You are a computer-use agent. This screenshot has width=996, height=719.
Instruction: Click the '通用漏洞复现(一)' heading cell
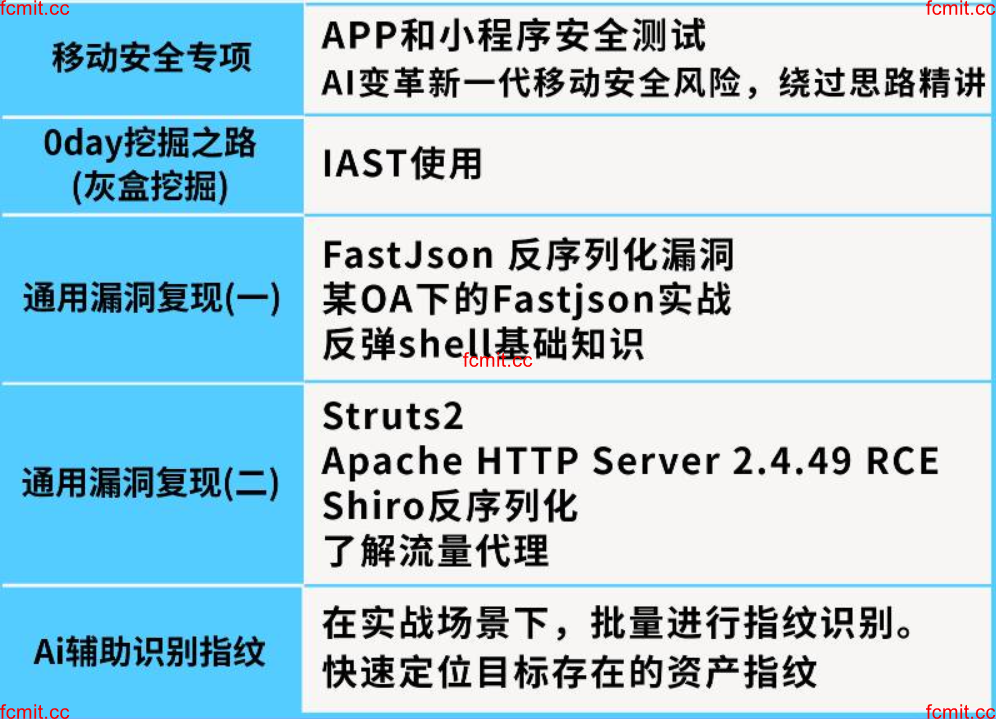[151, 298]
